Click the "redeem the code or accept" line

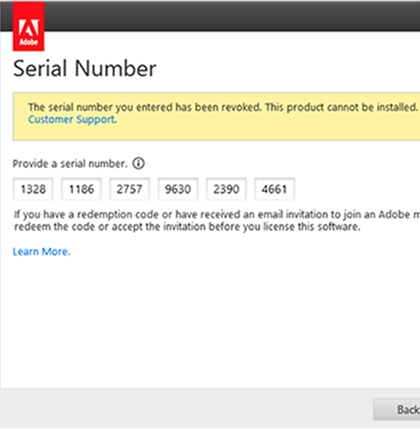pyautogui.click(x=187, y=227)
